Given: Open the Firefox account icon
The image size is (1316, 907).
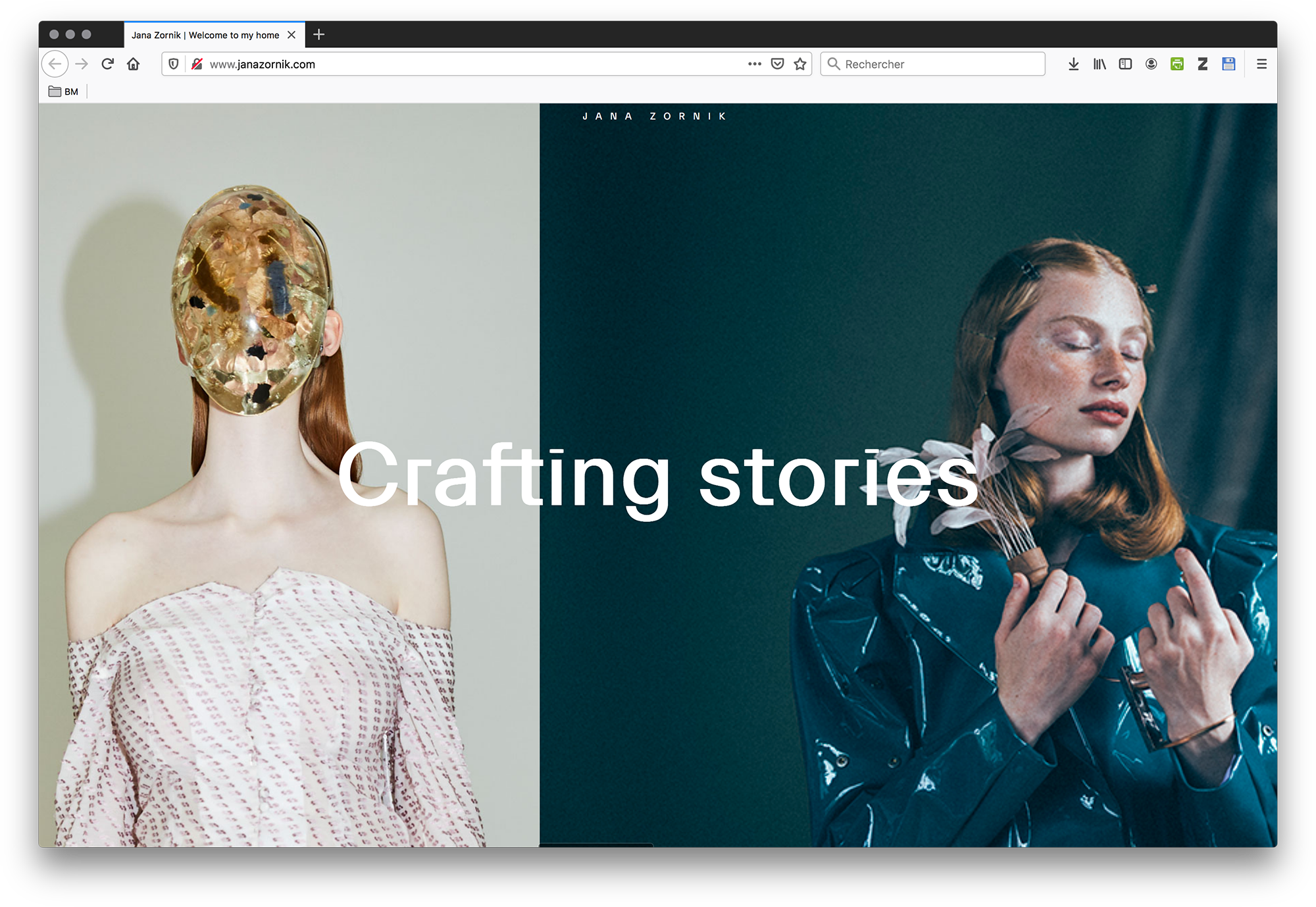Looking at the screenshot, I should pyautogui.click(x=1151, y=64).
